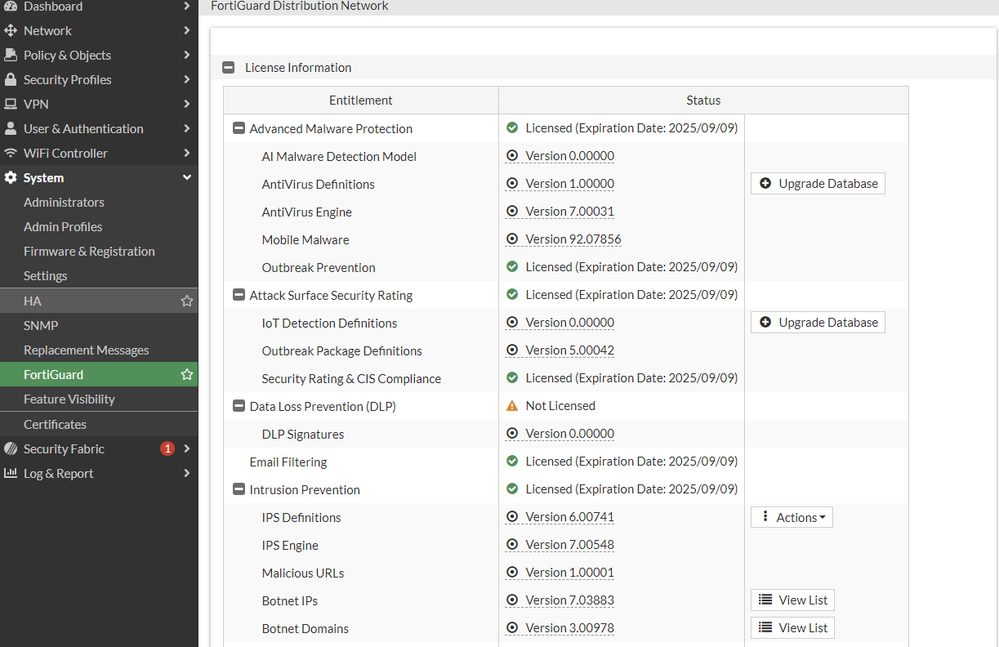The image size is (999, 647).
Task: Click Version 7.00548 for IPS Engine
Action: coord(570,545)
